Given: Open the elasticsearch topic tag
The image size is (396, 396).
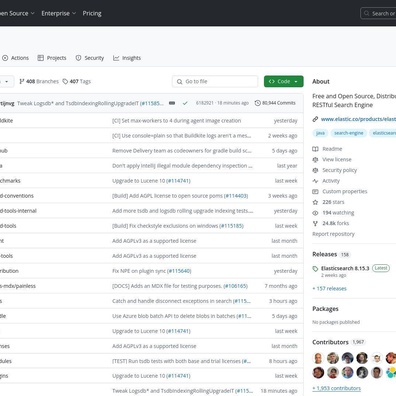Looking at the screenshot, I should point(383,133).
